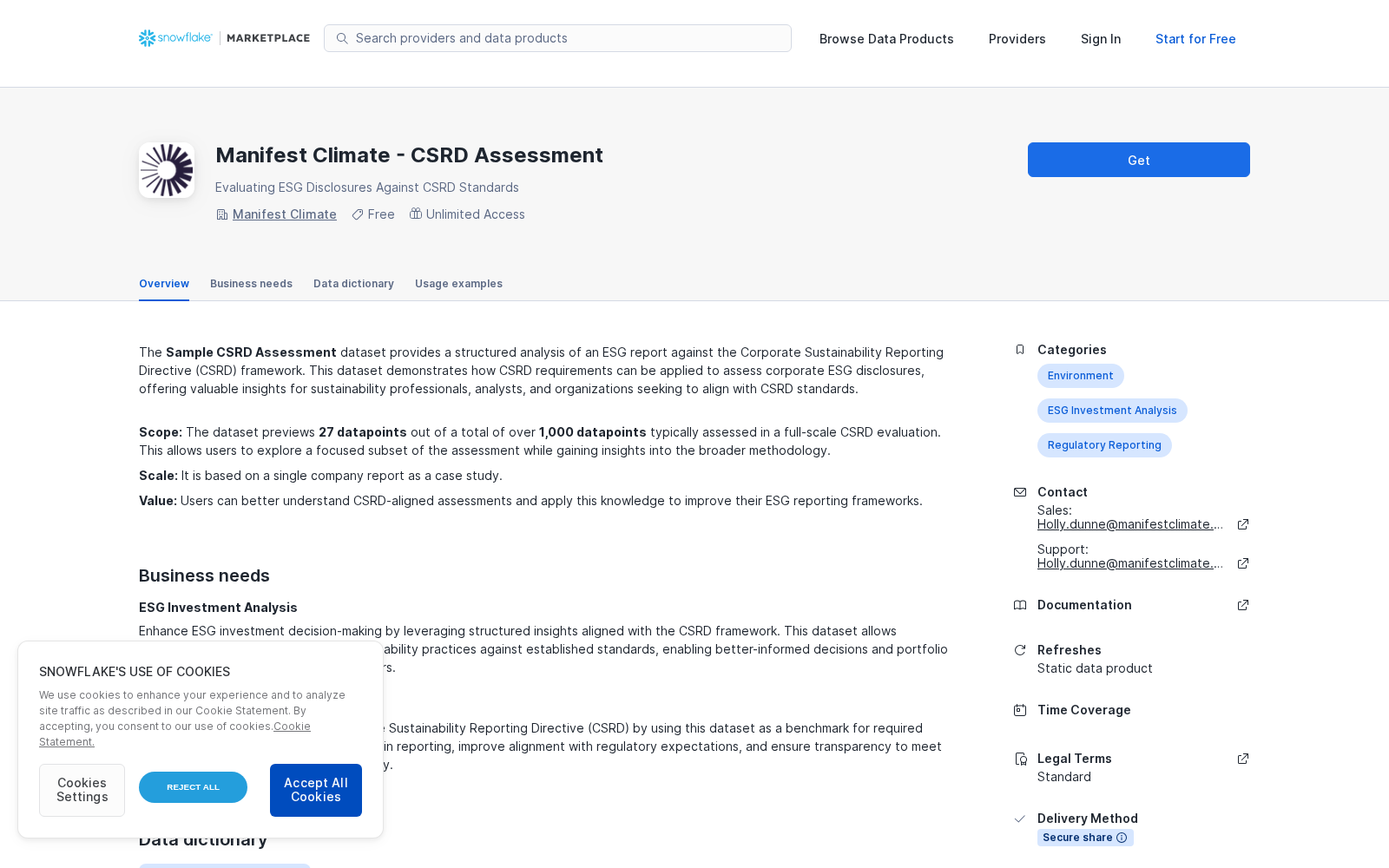Screen dimensions: 1389x868
Task: Click the Time Coverage label
Action: 1084,710
